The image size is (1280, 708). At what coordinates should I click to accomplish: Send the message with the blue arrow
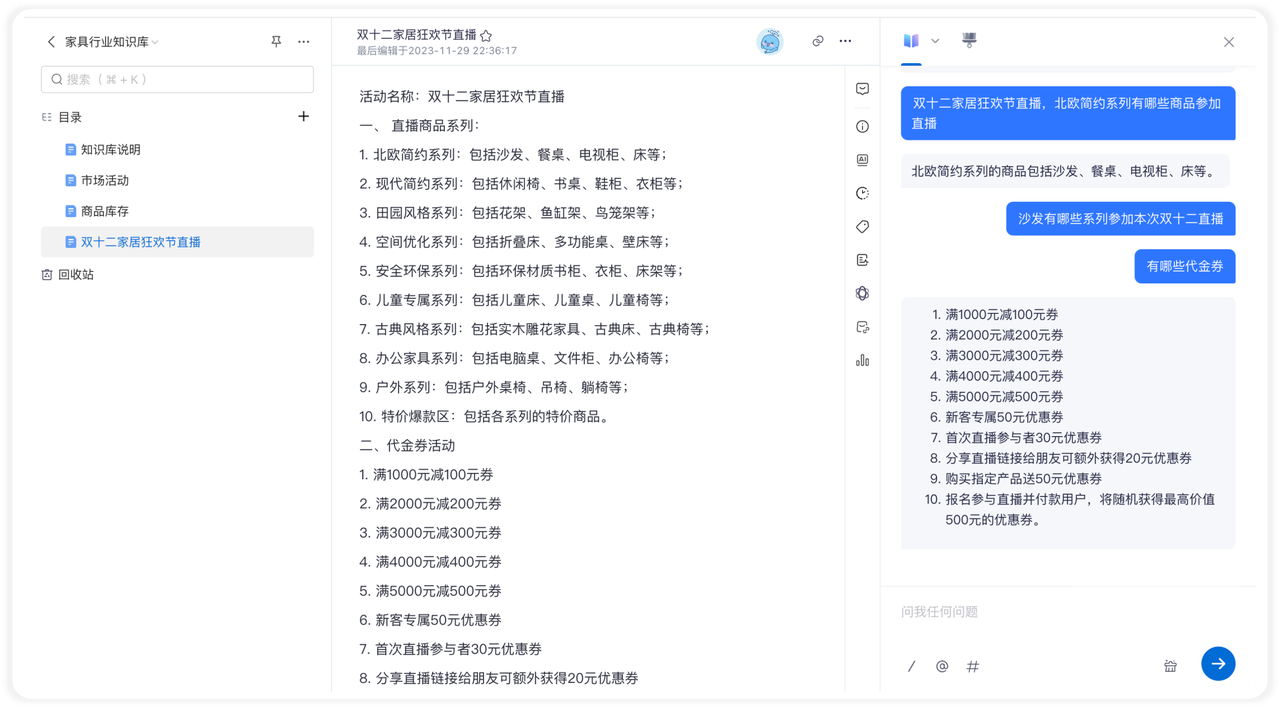[1218, 664]
